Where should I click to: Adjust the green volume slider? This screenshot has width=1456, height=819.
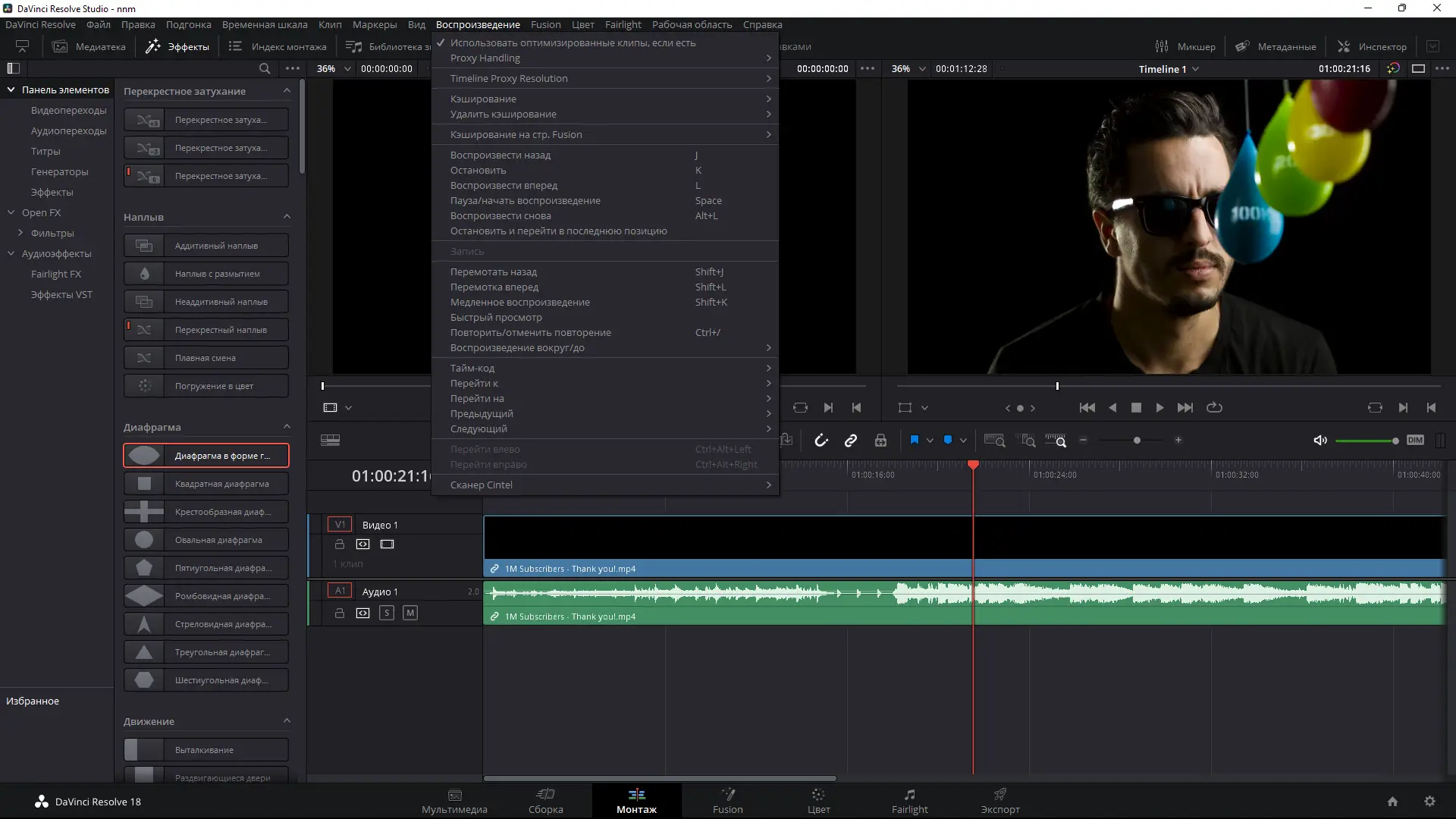[1366, 441]
